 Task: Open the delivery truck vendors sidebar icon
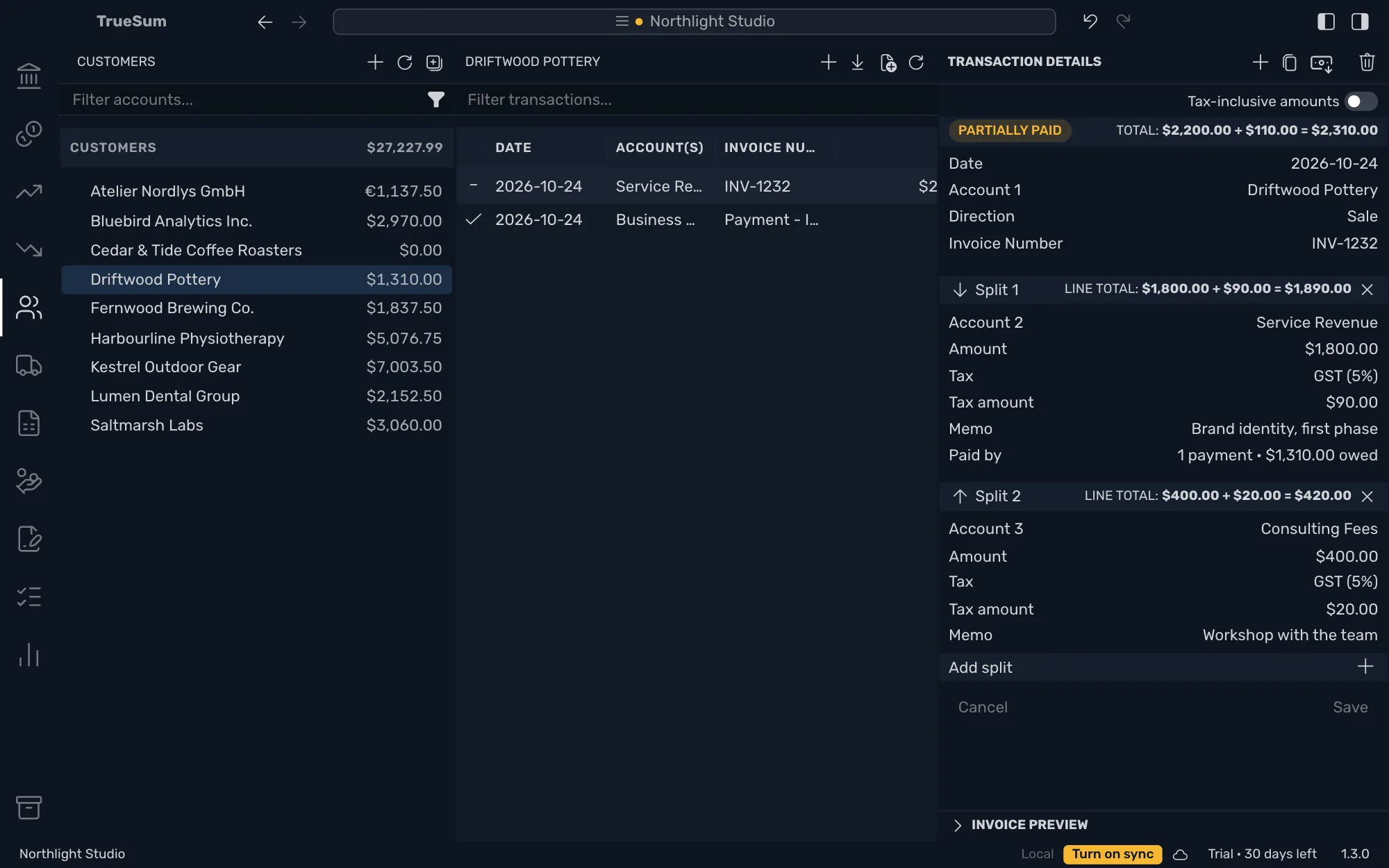28,365
